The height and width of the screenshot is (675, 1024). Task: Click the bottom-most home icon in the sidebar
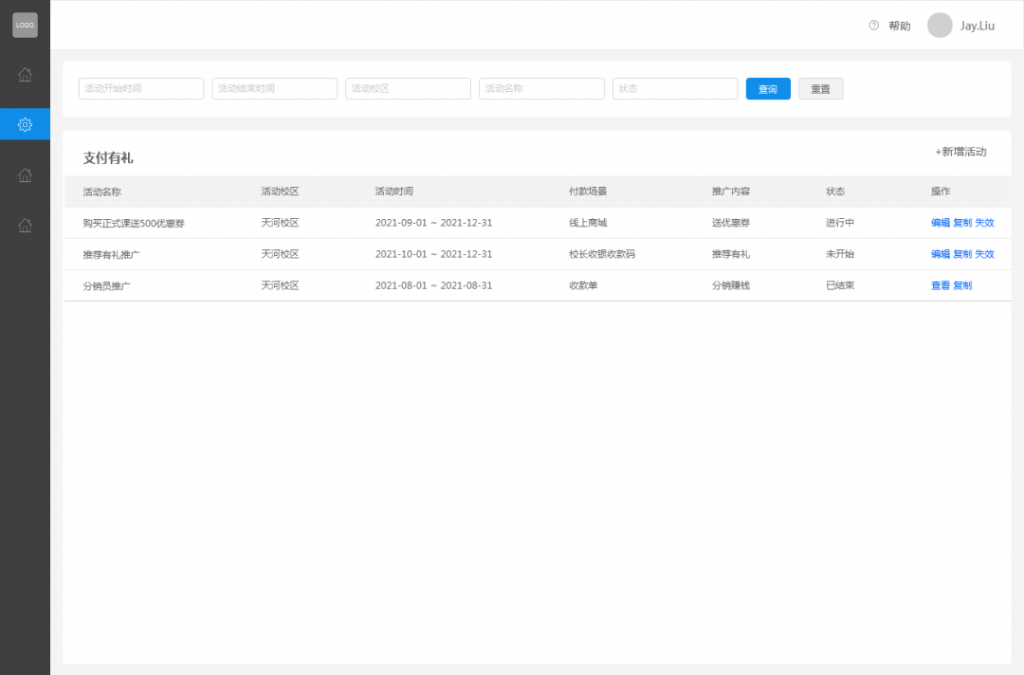coord(25,225)
